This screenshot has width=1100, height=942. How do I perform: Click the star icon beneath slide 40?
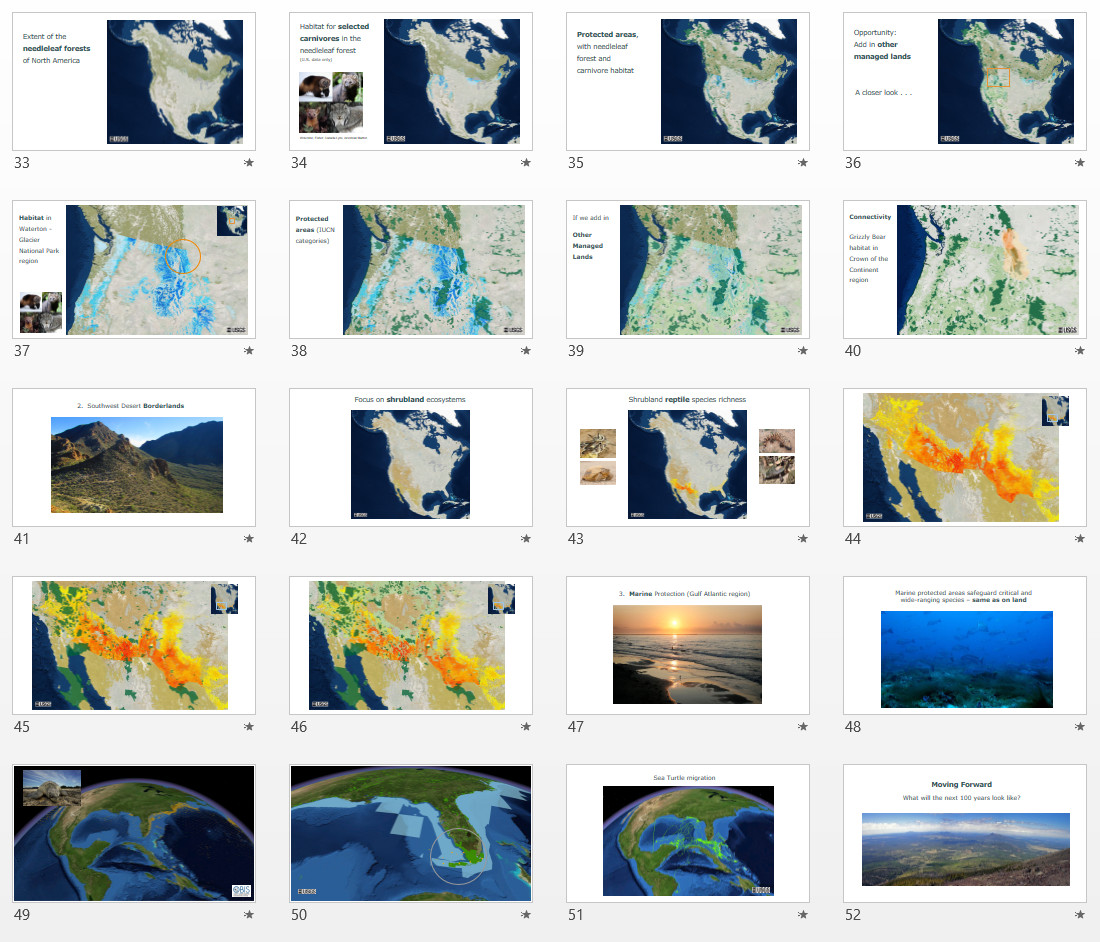(1080, 351)
